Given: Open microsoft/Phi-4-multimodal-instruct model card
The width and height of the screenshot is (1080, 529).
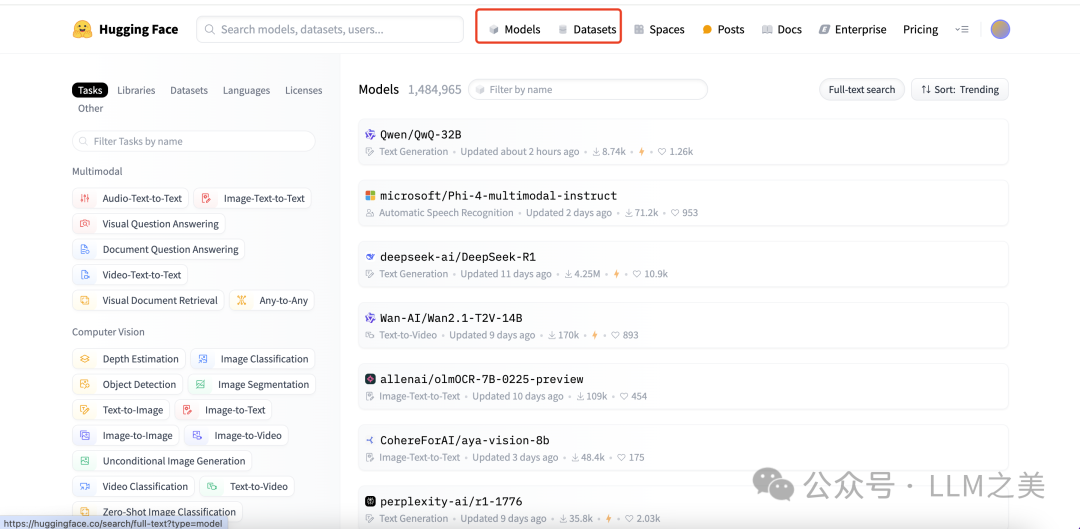Looking at the screenshot, I should tap(683, 203).
